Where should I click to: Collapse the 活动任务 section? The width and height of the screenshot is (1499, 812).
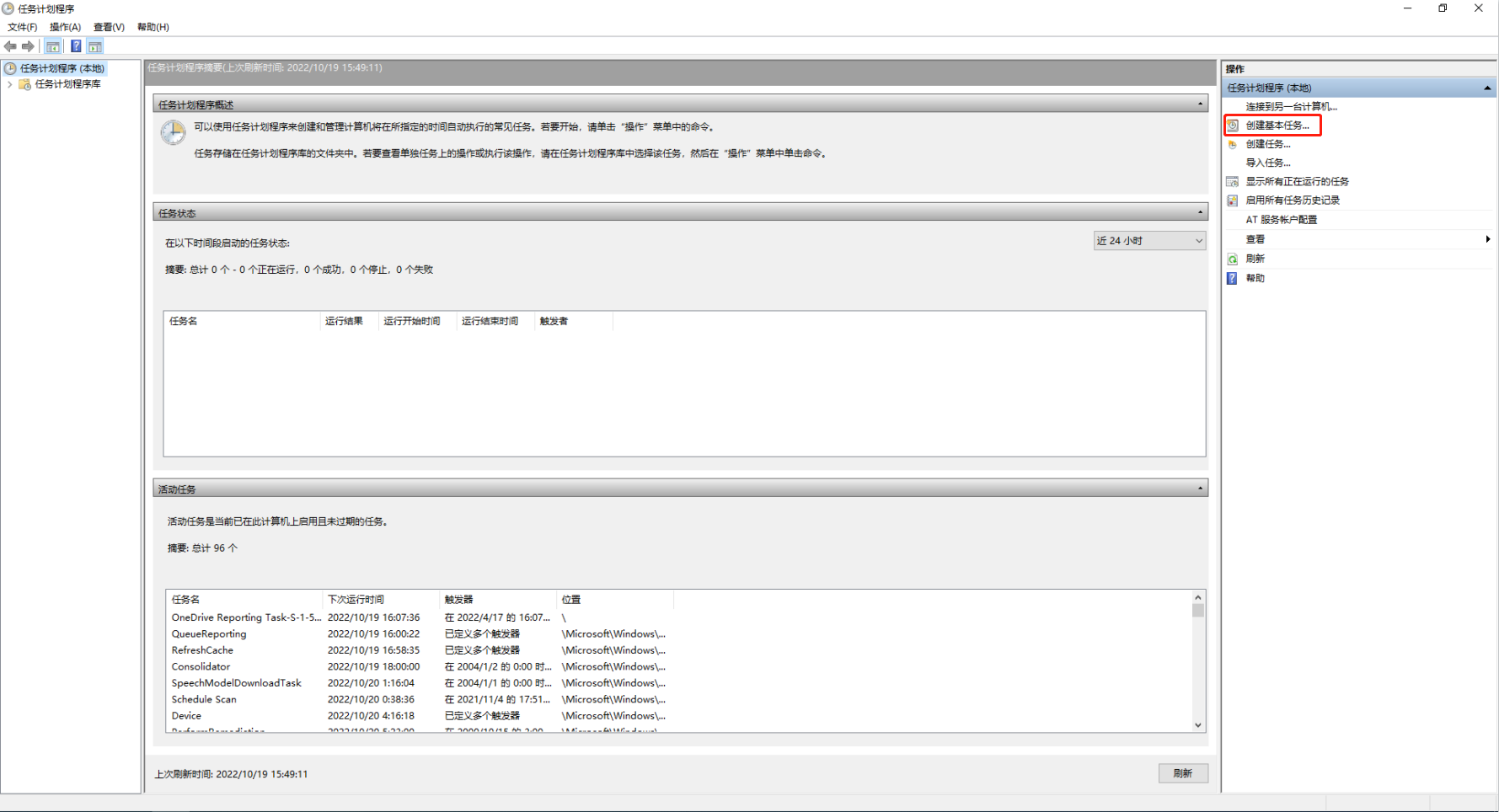[1200, 489]
